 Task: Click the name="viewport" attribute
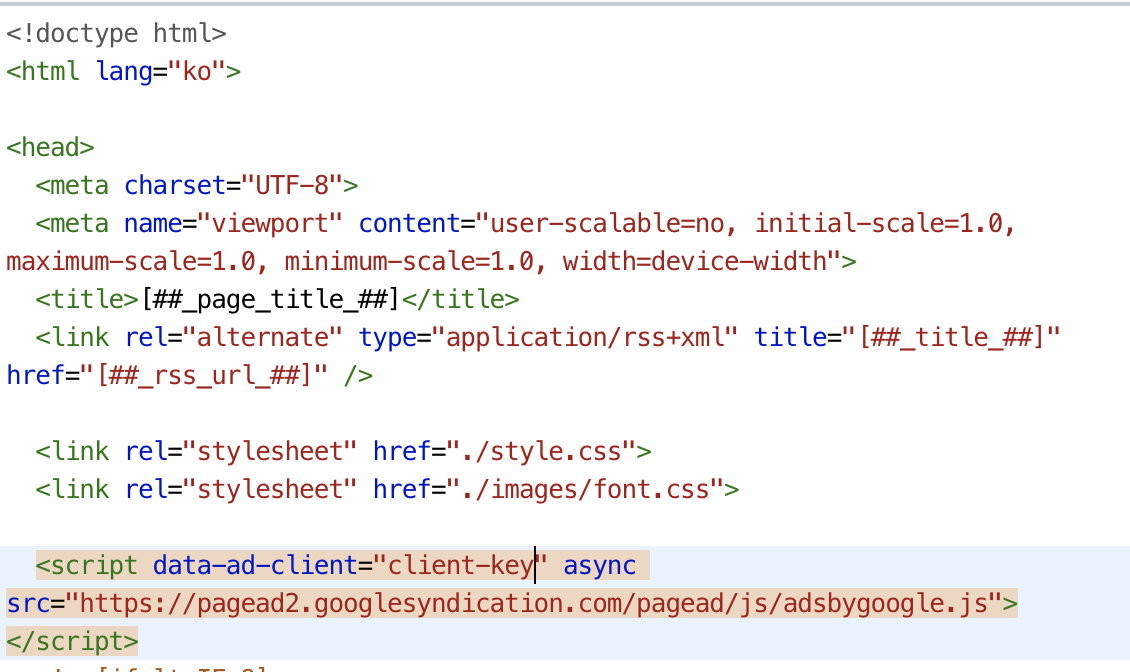[x=233, y=224]
